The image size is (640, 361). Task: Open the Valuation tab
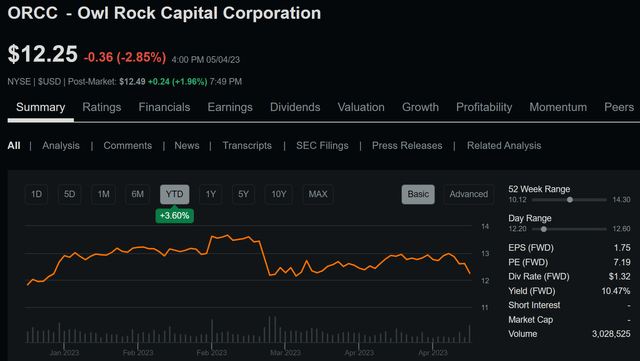[x=361, y=107]
